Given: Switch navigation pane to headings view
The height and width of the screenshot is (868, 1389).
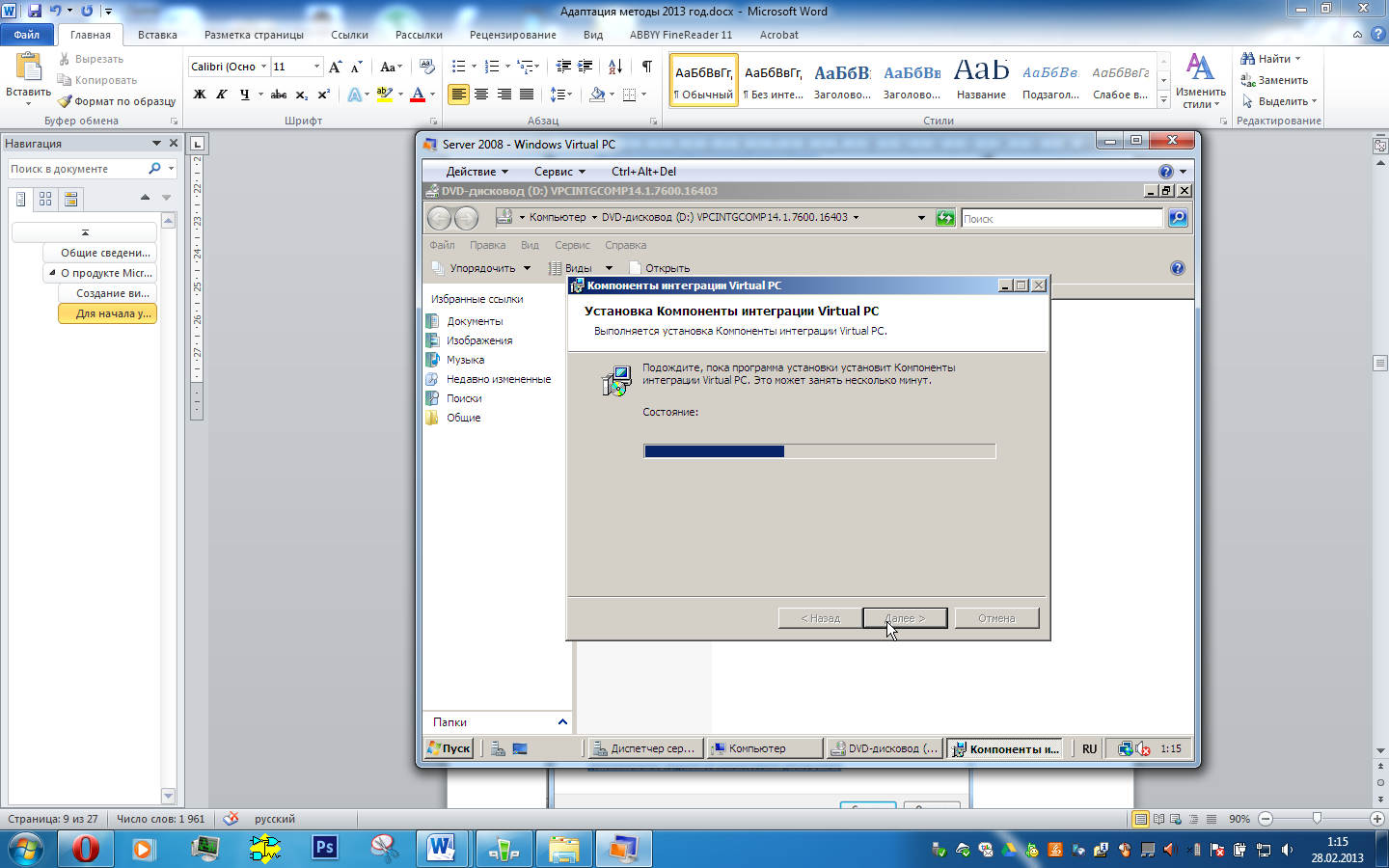Looking at the screenshot, I should click(x=21, y=199).
